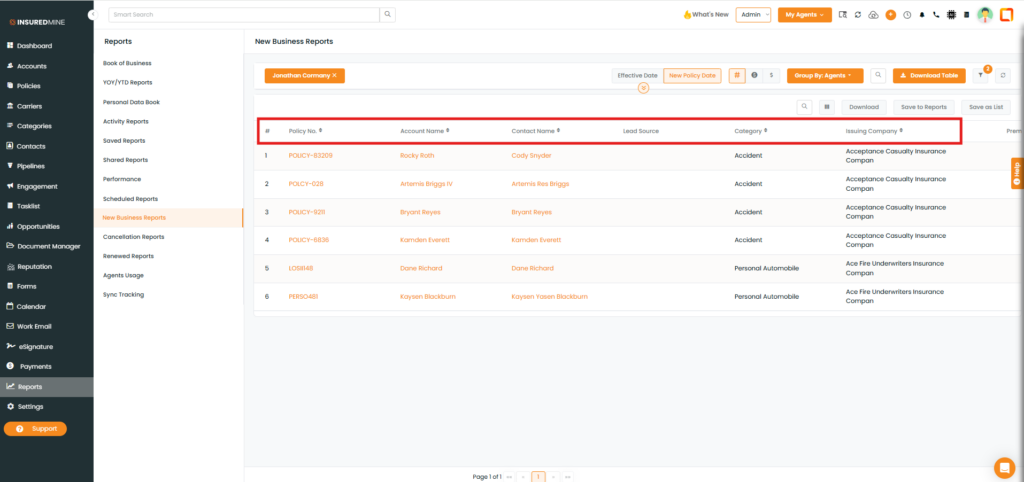Click the Smart Search magnifier button
Screen dimensions: 1024x482
pyautogui.click(x=388, y=15)
